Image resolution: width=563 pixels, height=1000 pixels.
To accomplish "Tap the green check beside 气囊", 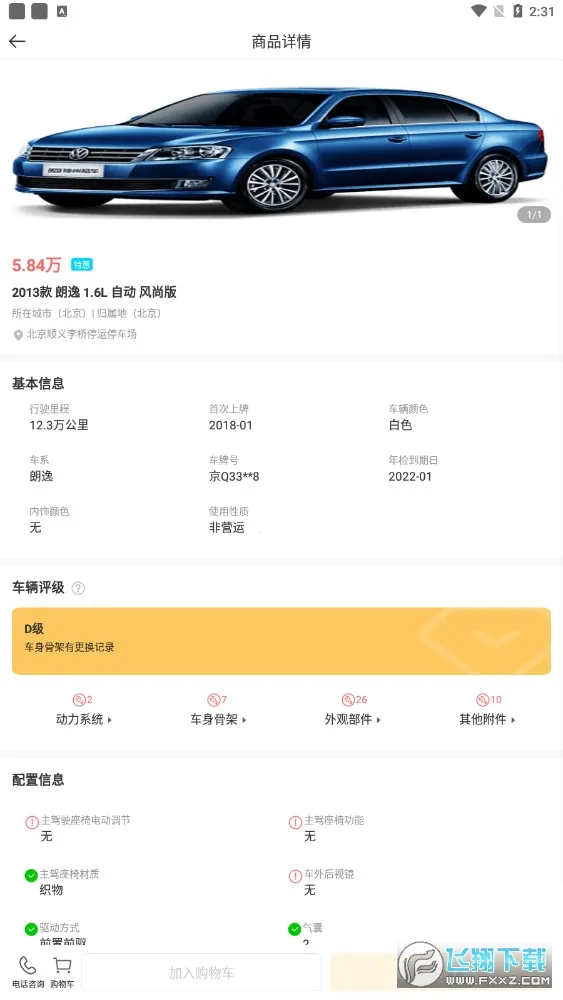I will pyautogui.click(x=295, y=929).
